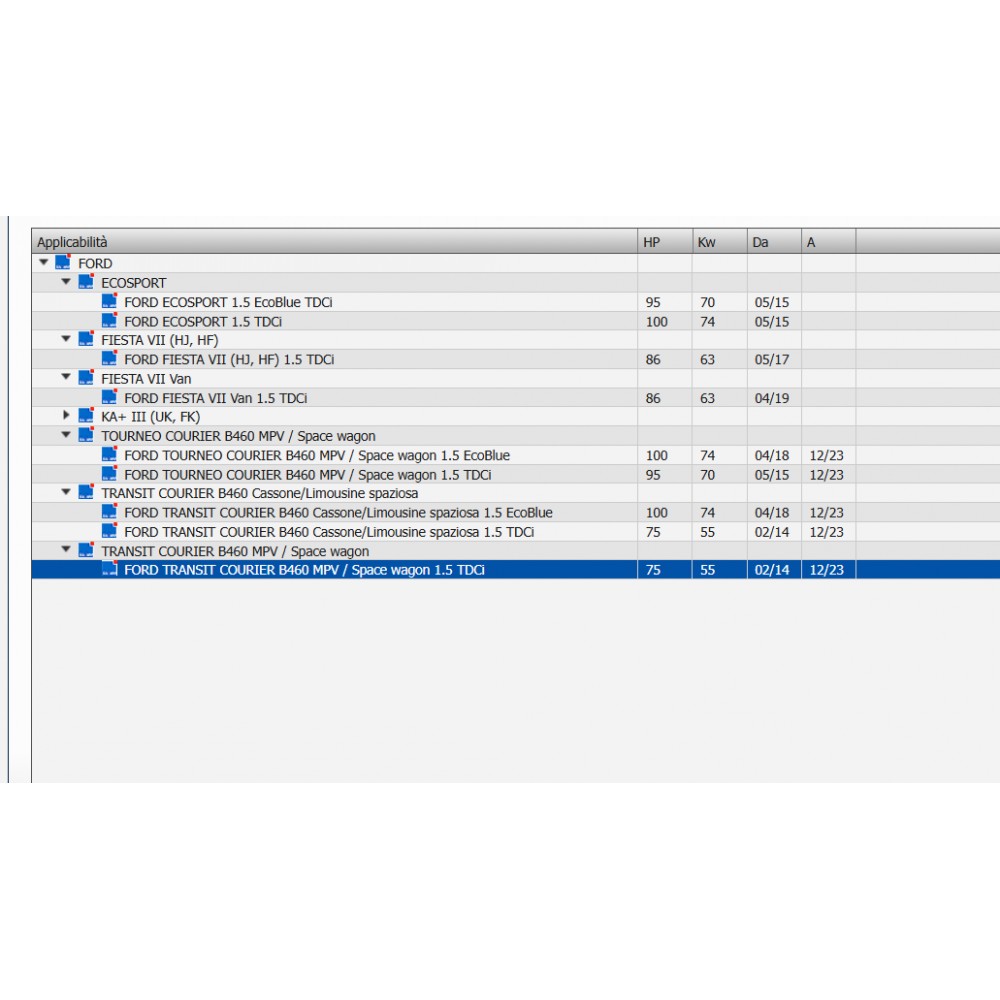Image resolution: width=1000 pixels, height=1000 pixels.
Task: Click the icon beside FORD root node
Action: [x=63, y=263]
